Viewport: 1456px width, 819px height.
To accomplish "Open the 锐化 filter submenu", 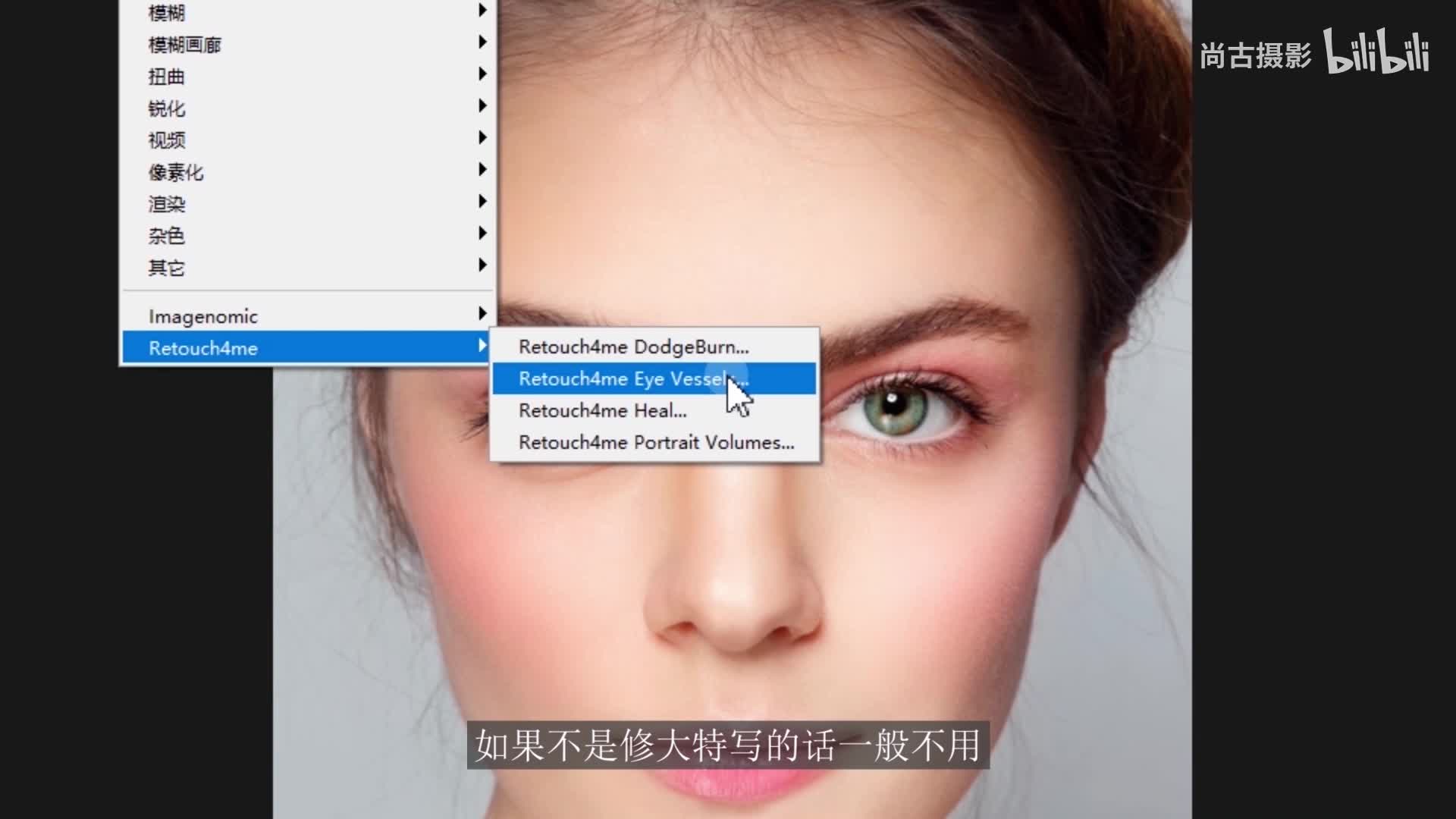I will [167, 108].
